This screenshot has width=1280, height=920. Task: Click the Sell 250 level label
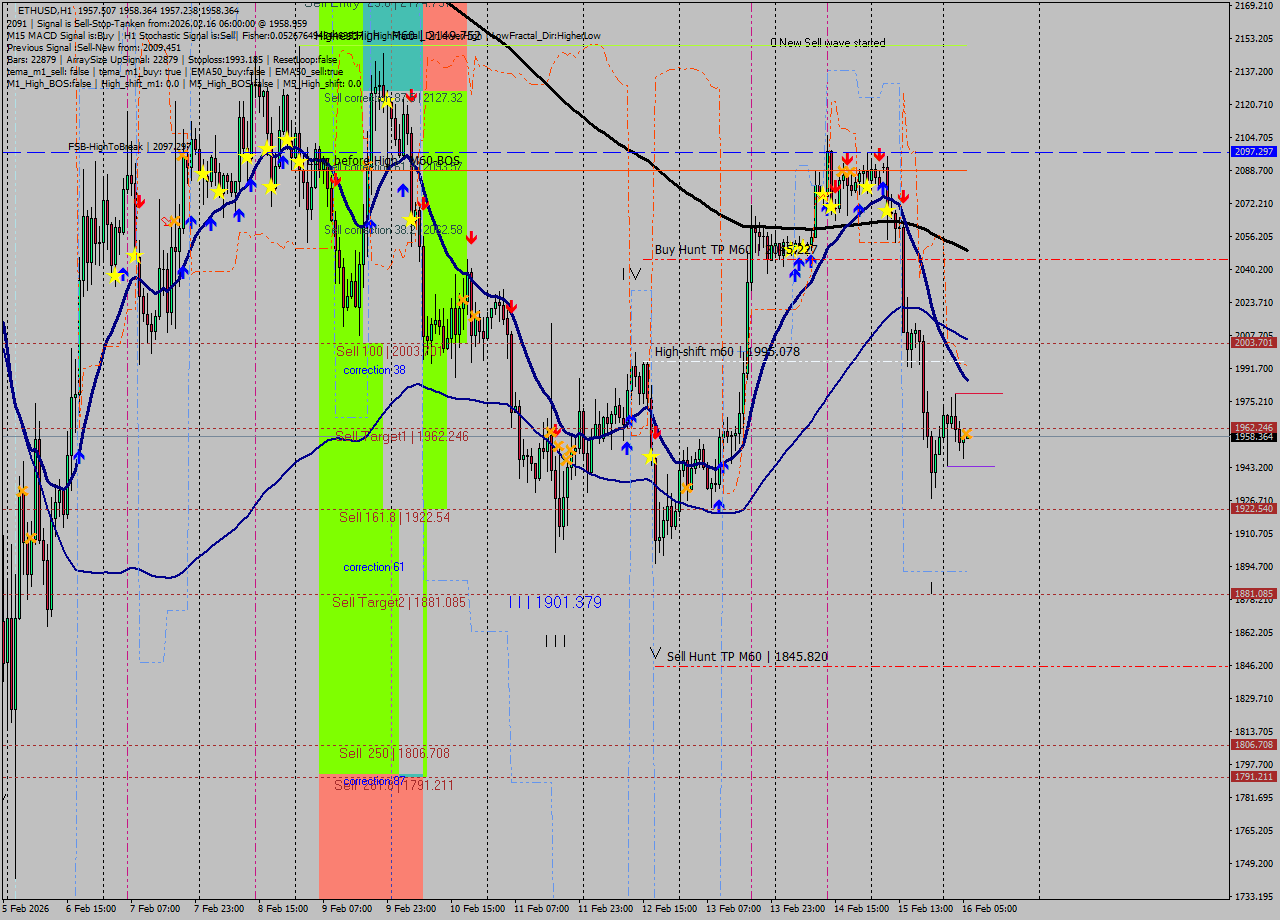pos(394,753)
